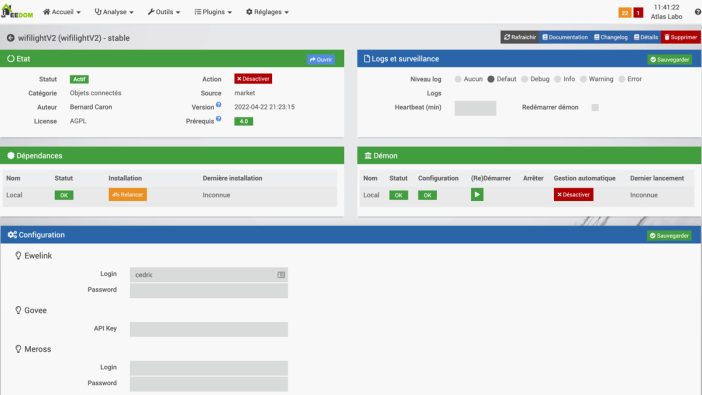Open the orange 22 notifications badge

pyautogui.click(x=625, y=13)
